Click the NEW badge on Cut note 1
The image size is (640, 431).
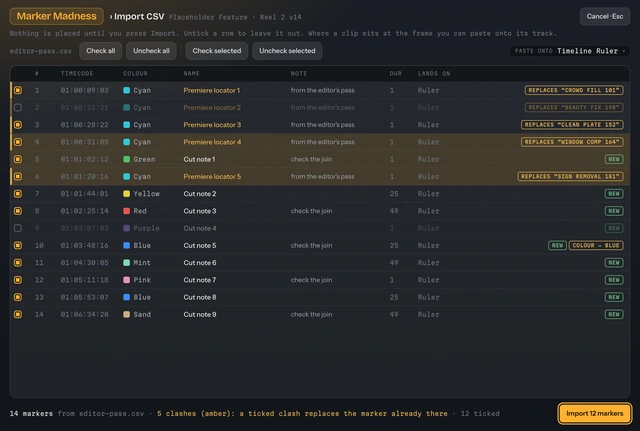[614, 159]
